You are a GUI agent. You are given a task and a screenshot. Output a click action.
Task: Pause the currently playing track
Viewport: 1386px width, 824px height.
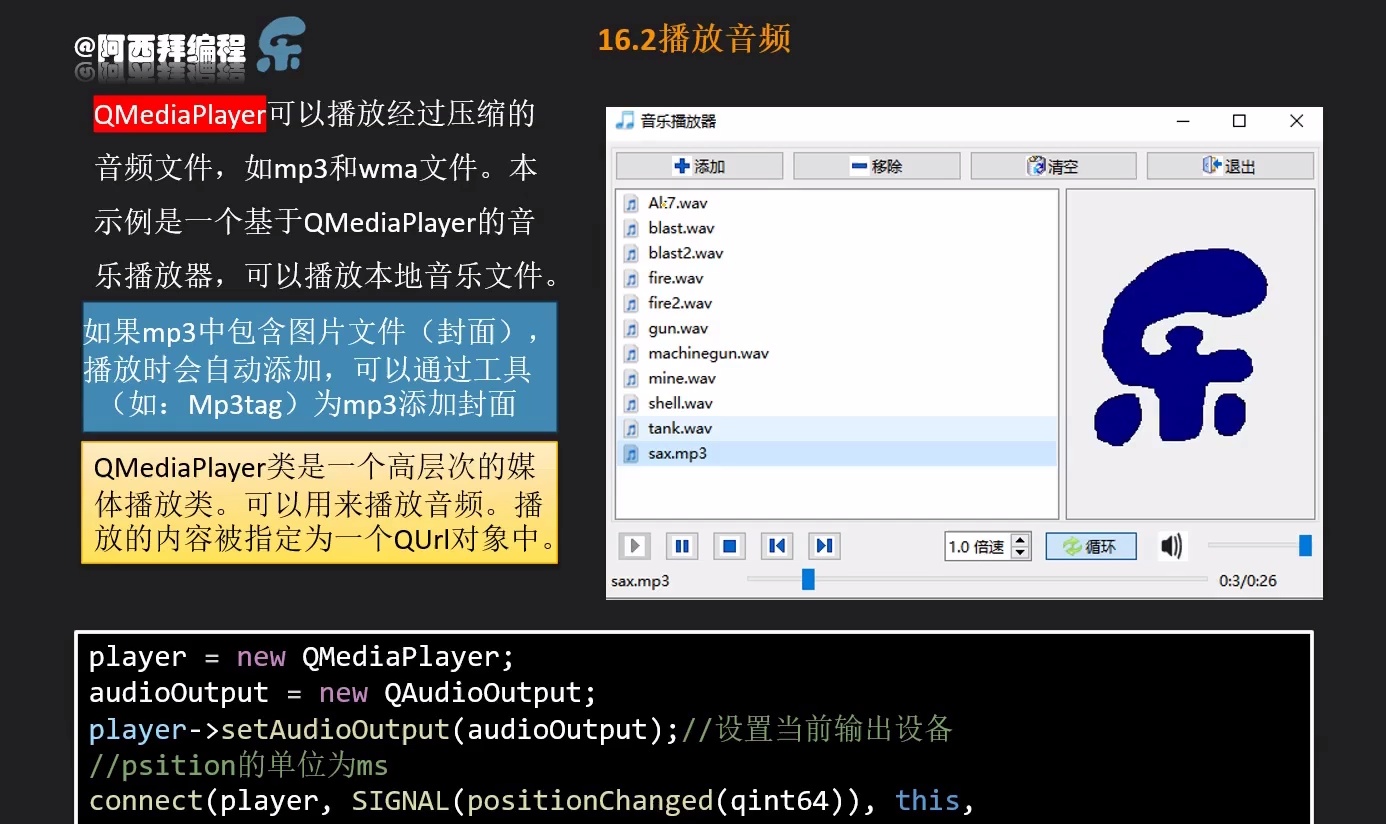(681, 545)
